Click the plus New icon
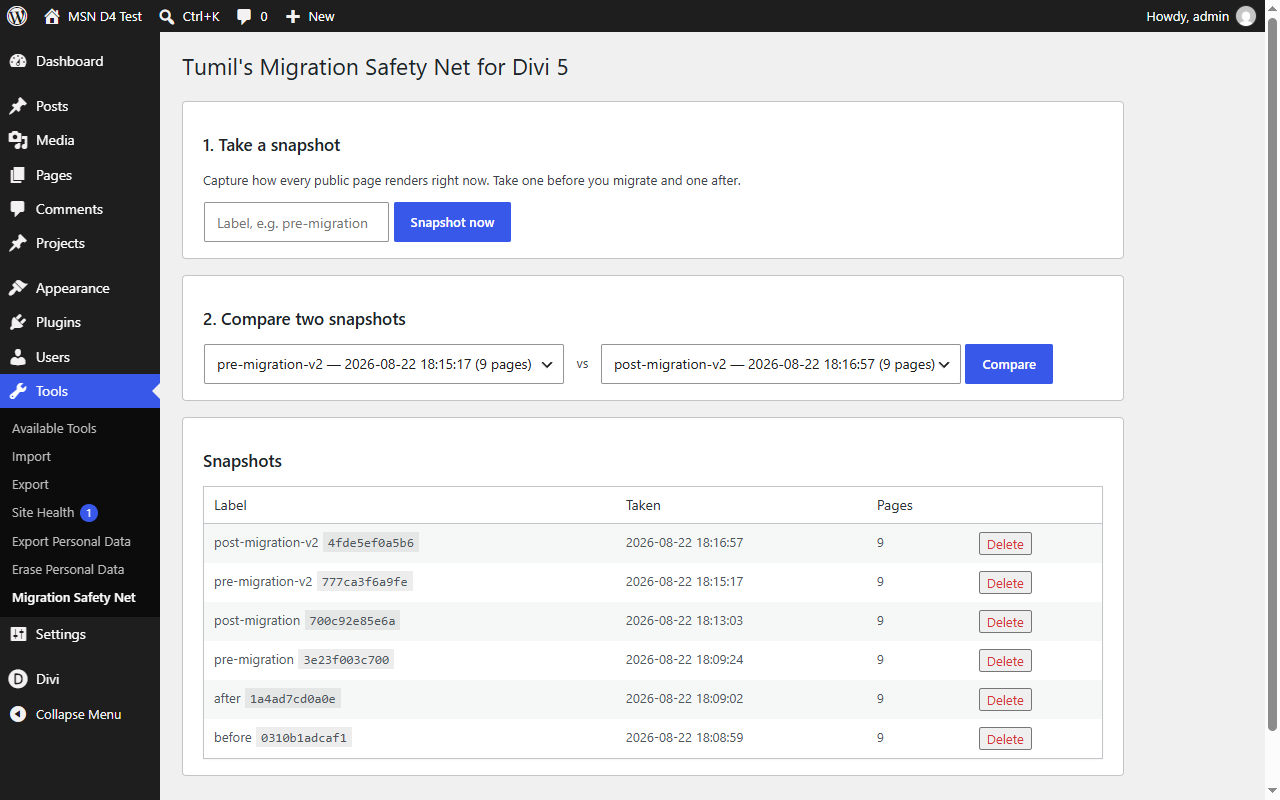This screenshot has height=800, width=1280. click(292, 16)
